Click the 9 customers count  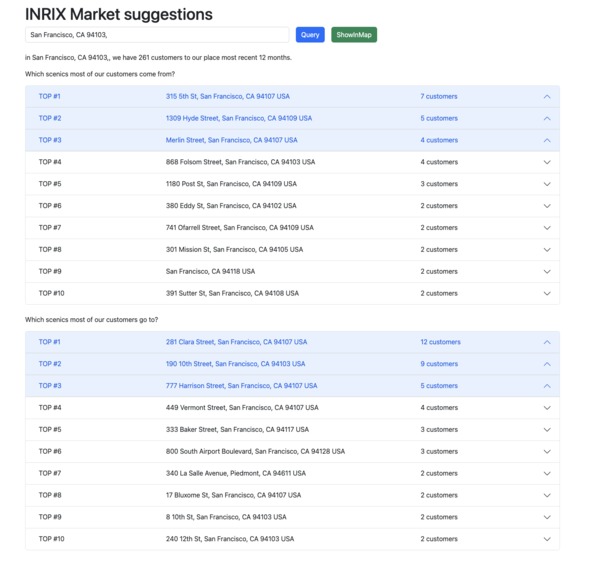tap(439, 364)
